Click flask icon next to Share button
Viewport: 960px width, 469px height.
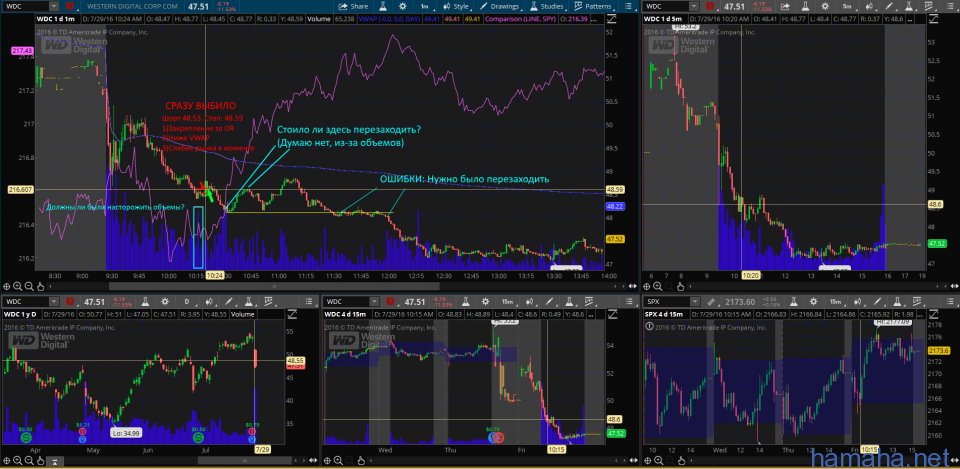click(383, 7)
